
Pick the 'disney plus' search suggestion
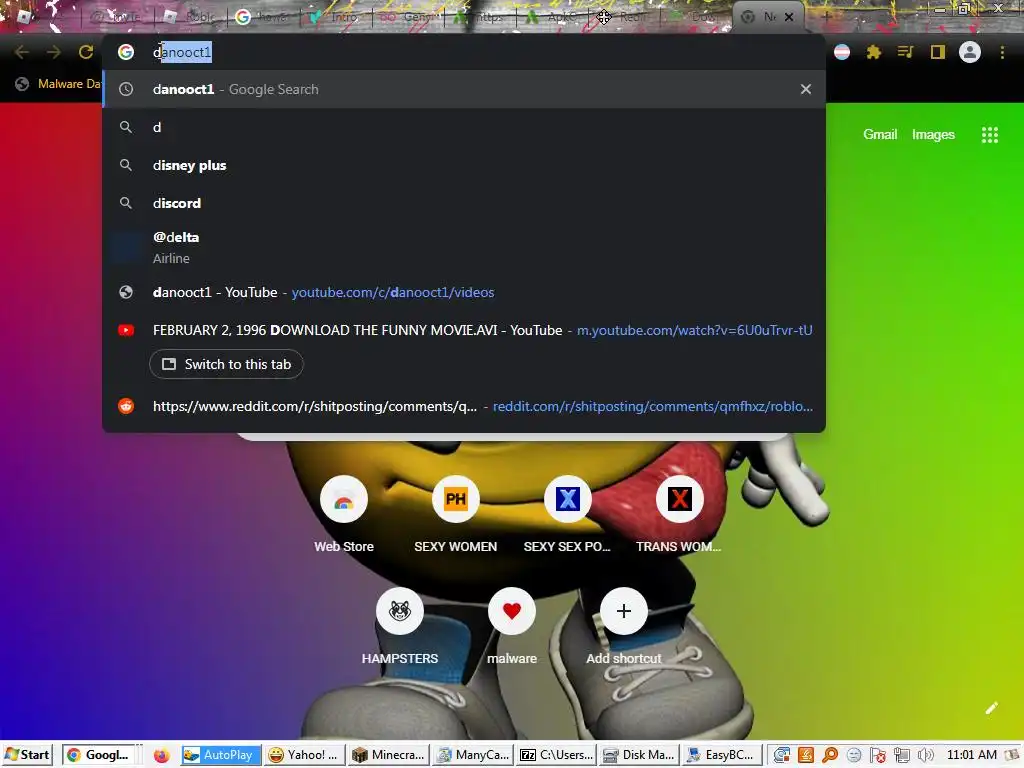[464, 165]
